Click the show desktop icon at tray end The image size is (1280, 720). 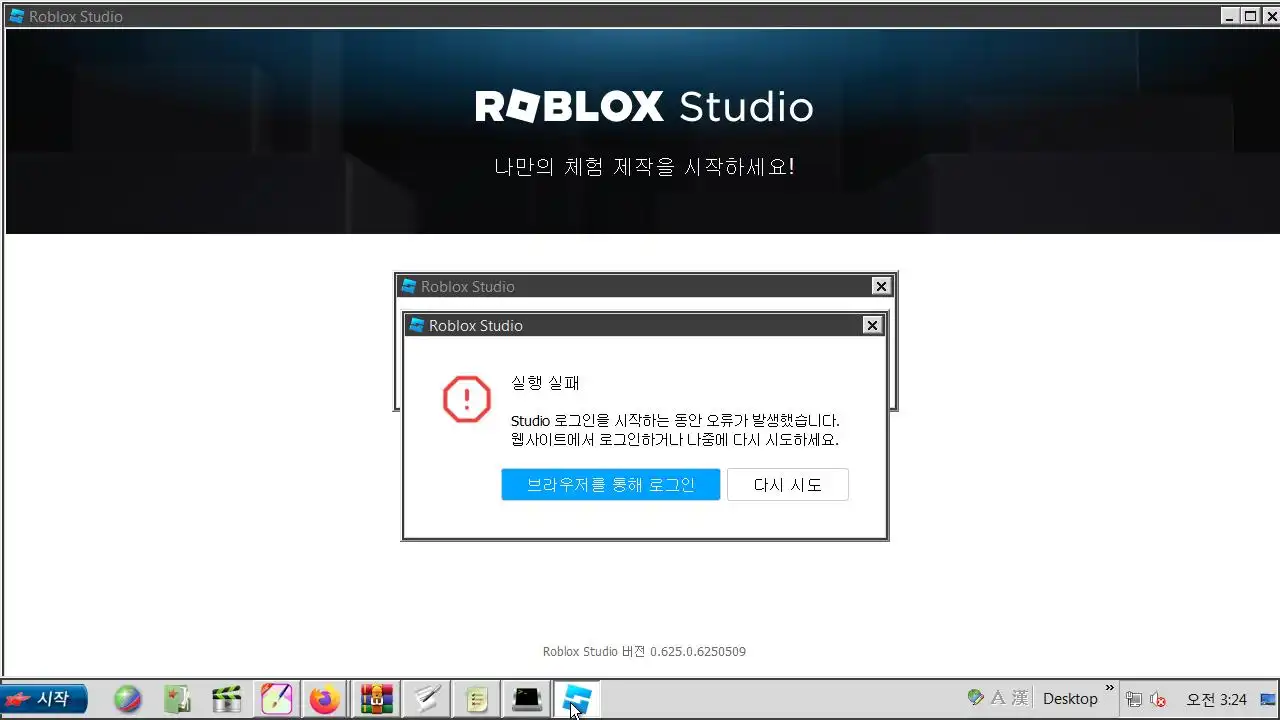tap(1268, 698)
